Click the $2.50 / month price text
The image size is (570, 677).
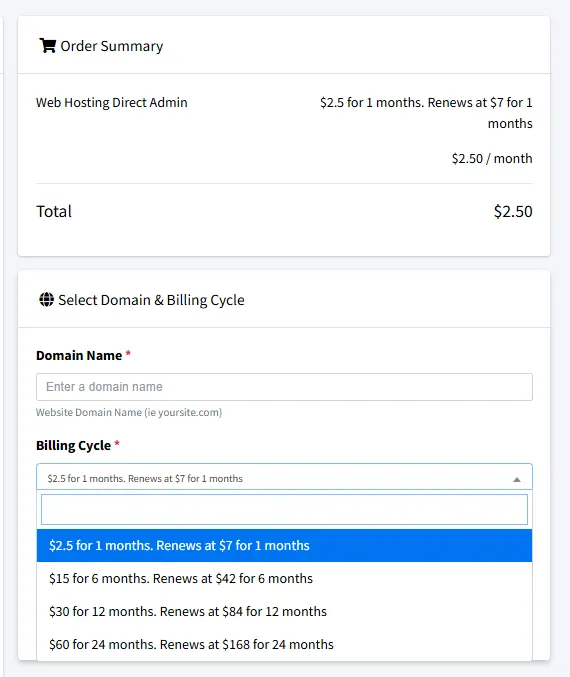pos(492,158)
